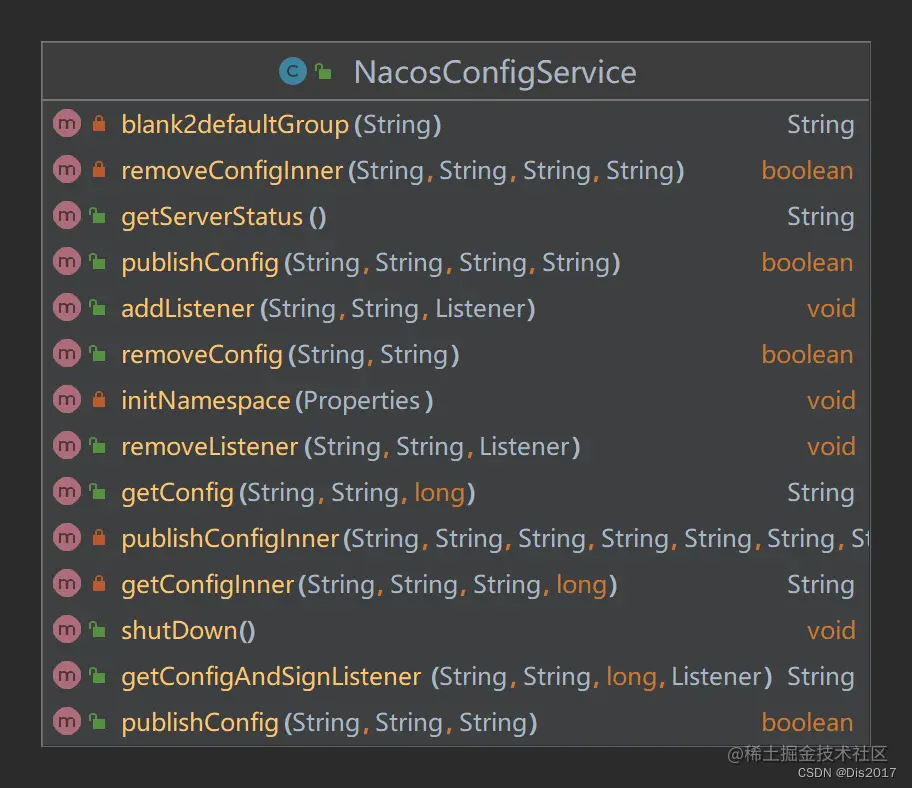Select blank2defaultGroup(String) method name
The height and width of the screenshot is (788, 912).
coord(281,124)
